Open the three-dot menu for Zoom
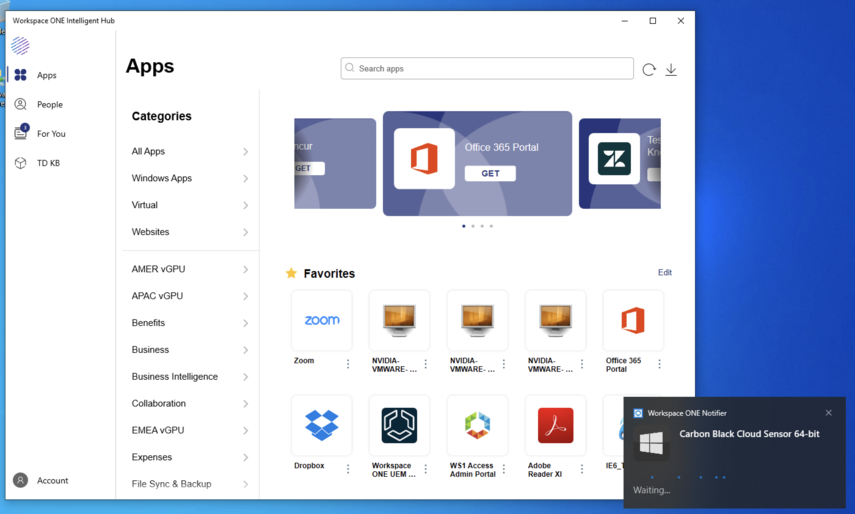Image resolution: width=855 pixels, height=514 pixels. pyautogui.click(x=348, y=364)
